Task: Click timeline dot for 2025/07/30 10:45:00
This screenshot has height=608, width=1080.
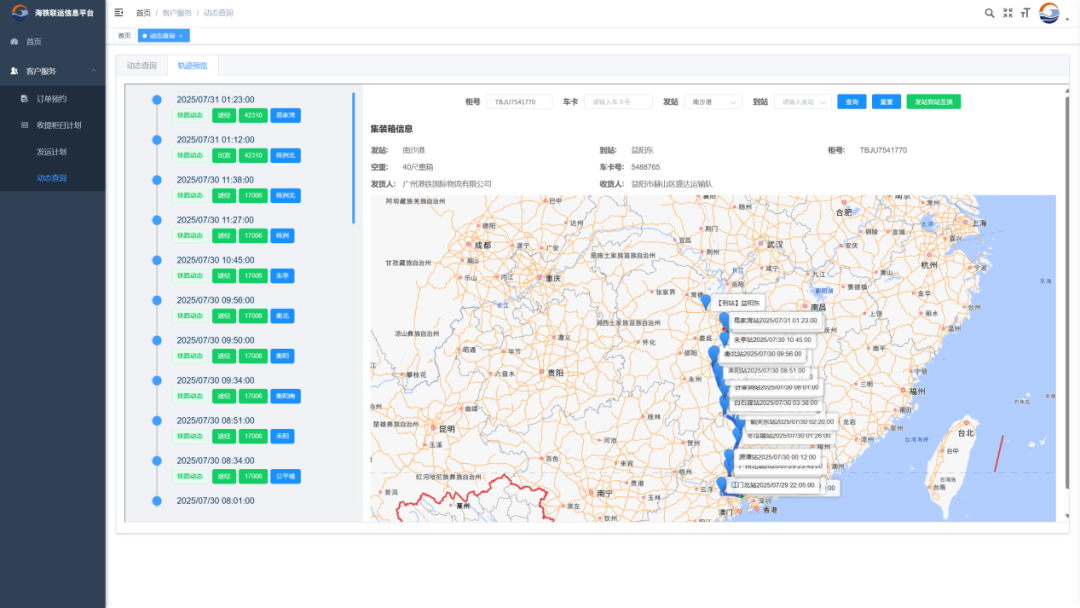Action: [157, 260]
